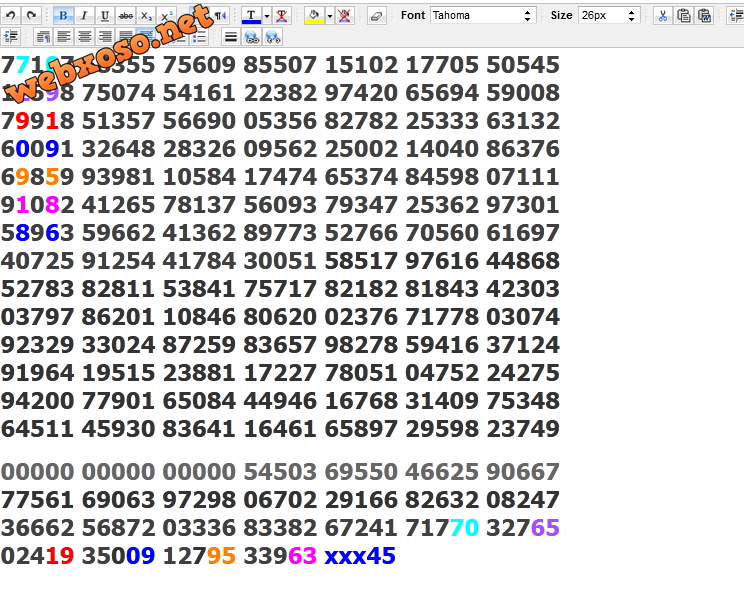Click the number 32765 with purple digits

[x=523, y=528]
